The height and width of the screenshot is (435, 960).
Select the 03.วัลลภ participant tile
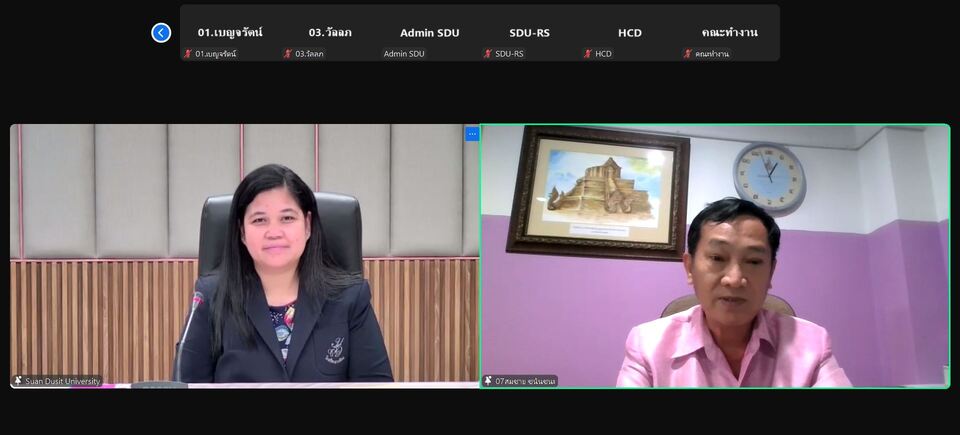[330, 32]
